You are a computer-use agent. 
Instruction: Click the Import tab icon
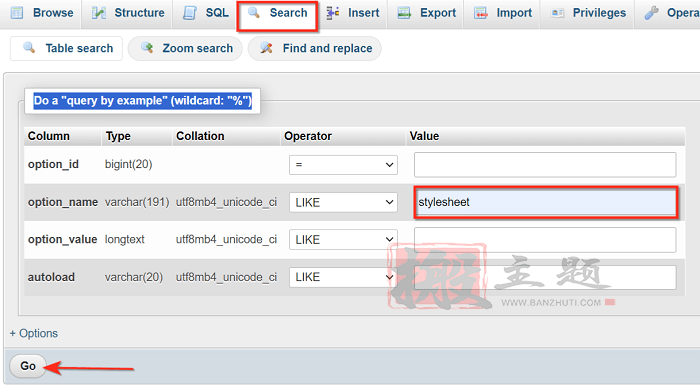click(481, 13)
